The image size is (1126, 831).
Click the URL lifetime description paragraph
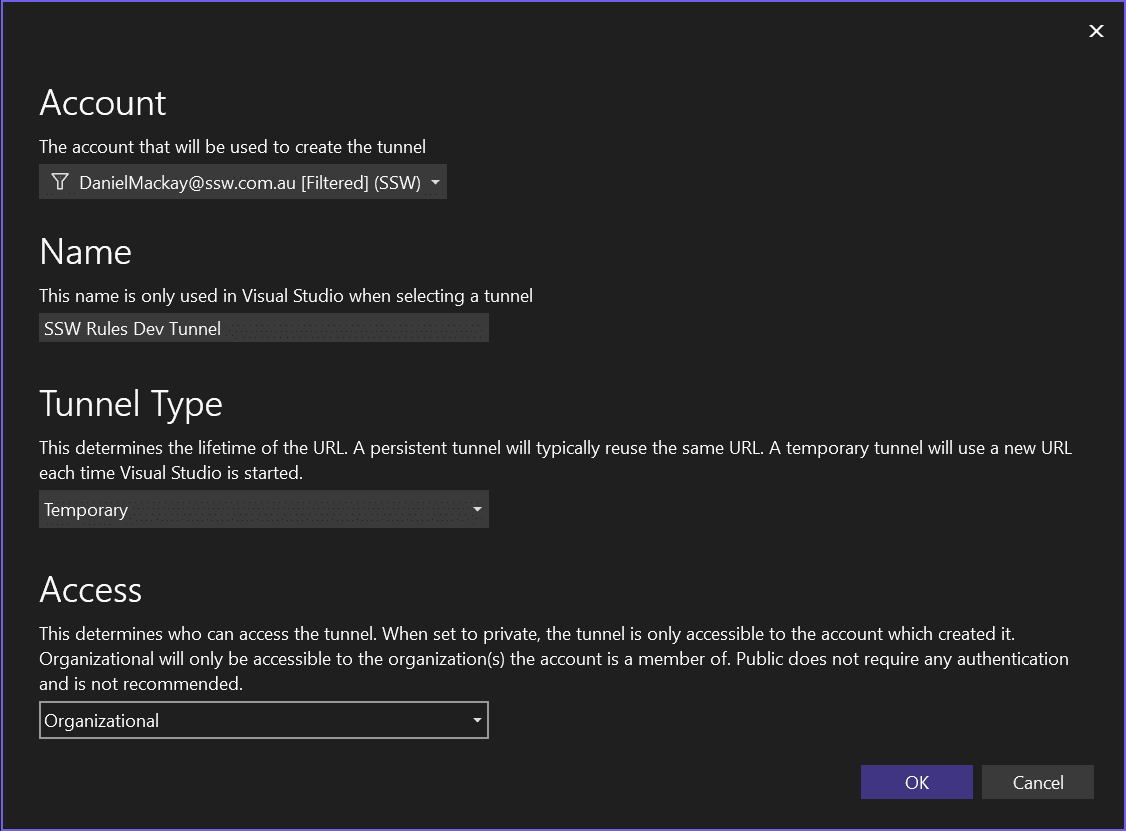555,460
